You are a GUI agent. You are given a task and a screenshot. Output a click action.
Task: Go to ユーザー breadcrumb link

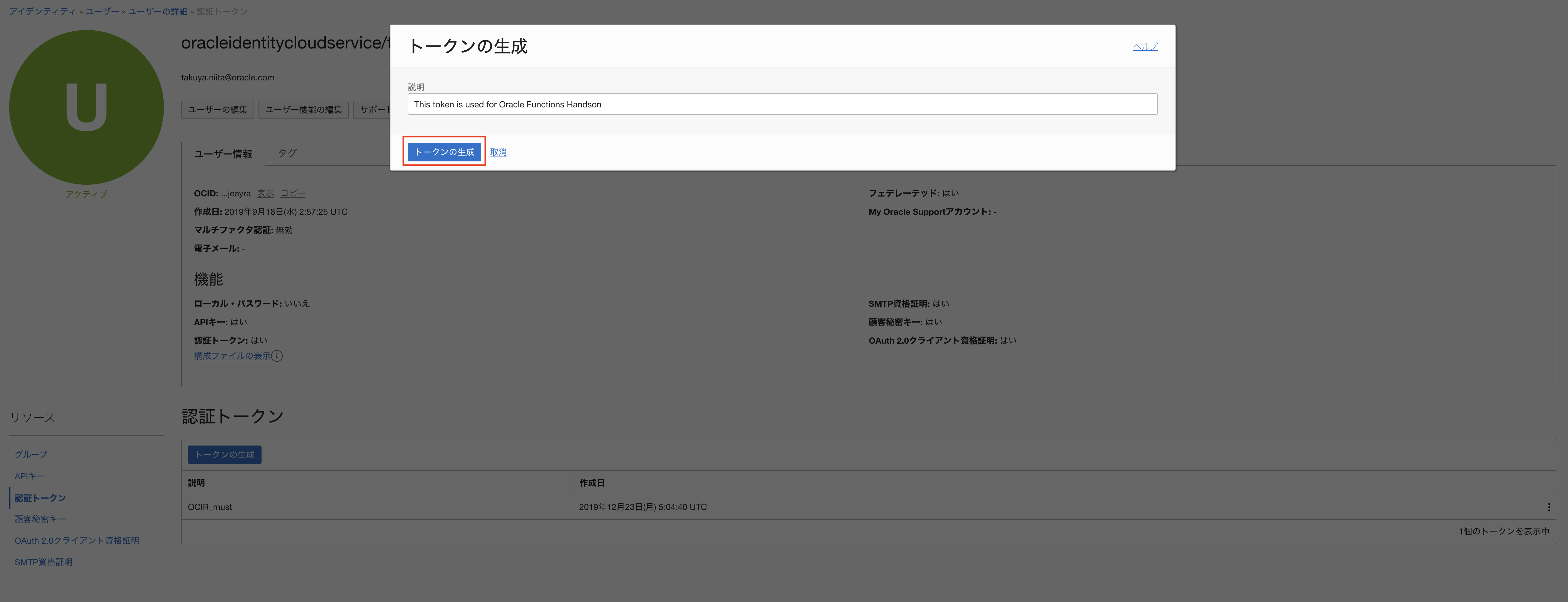click(102, 12)
